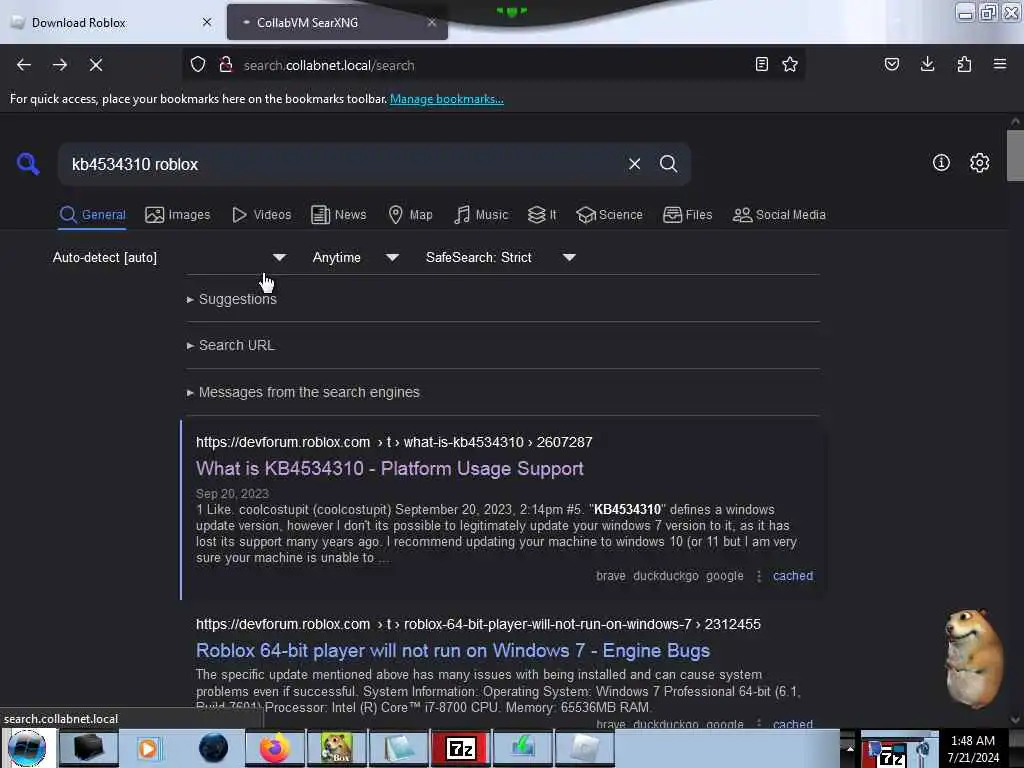Screen dimensions: 1024x768
Task: Switch to the Images category
Action: coord(178,215)
